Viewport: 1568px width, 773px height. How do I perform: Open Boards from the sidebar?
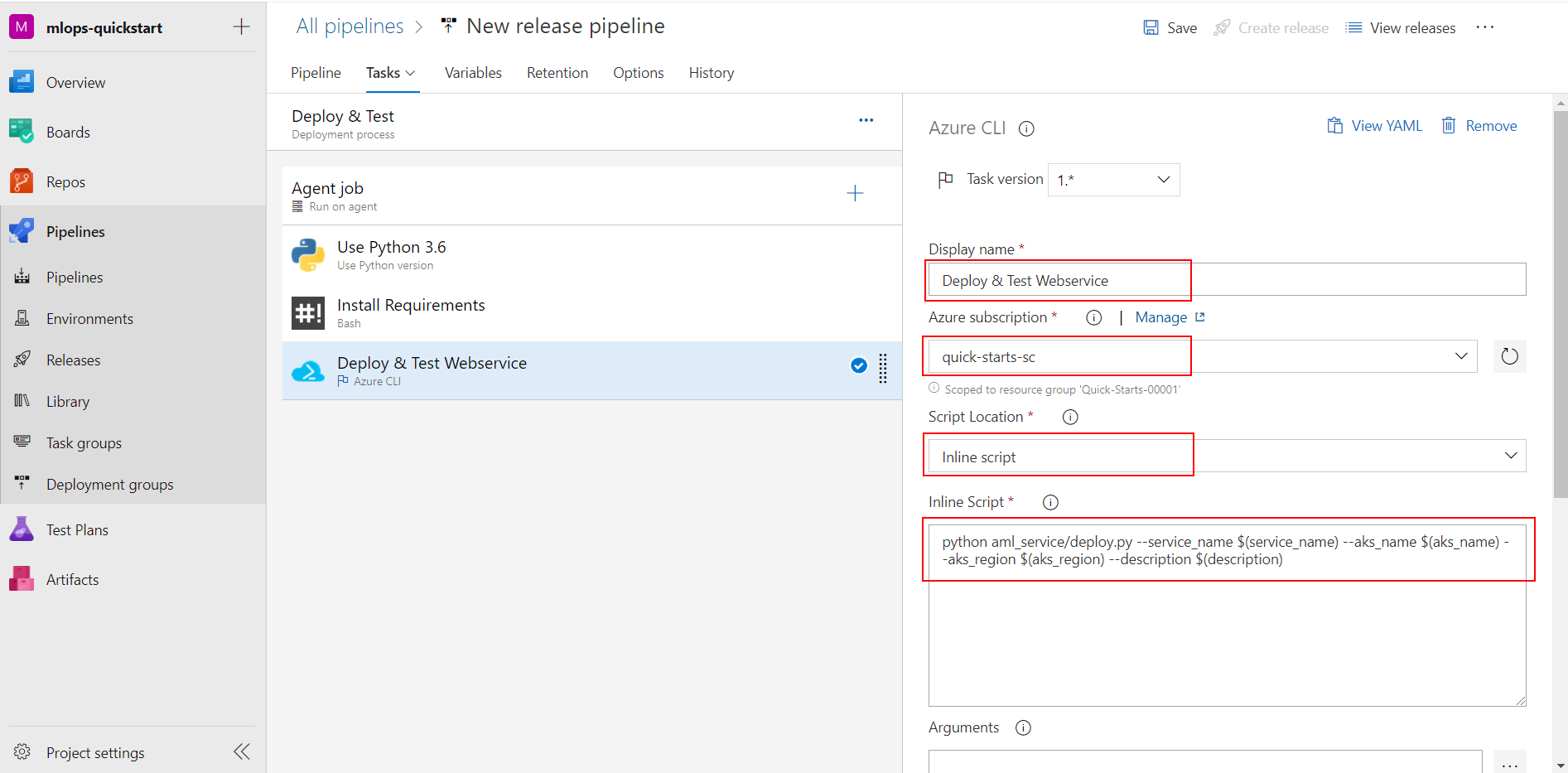pos(68,132)
